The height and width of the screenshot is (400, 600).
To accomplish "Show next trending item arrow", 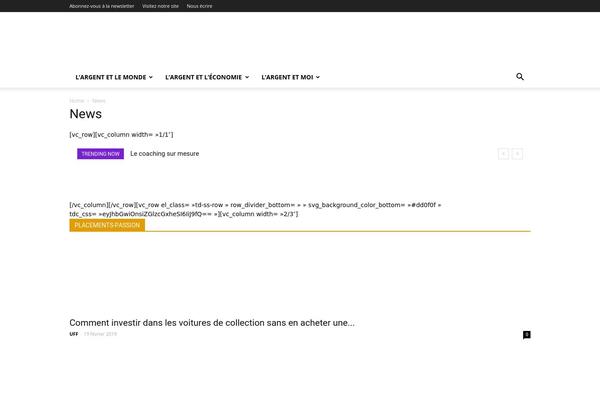I will click(517, 154).
